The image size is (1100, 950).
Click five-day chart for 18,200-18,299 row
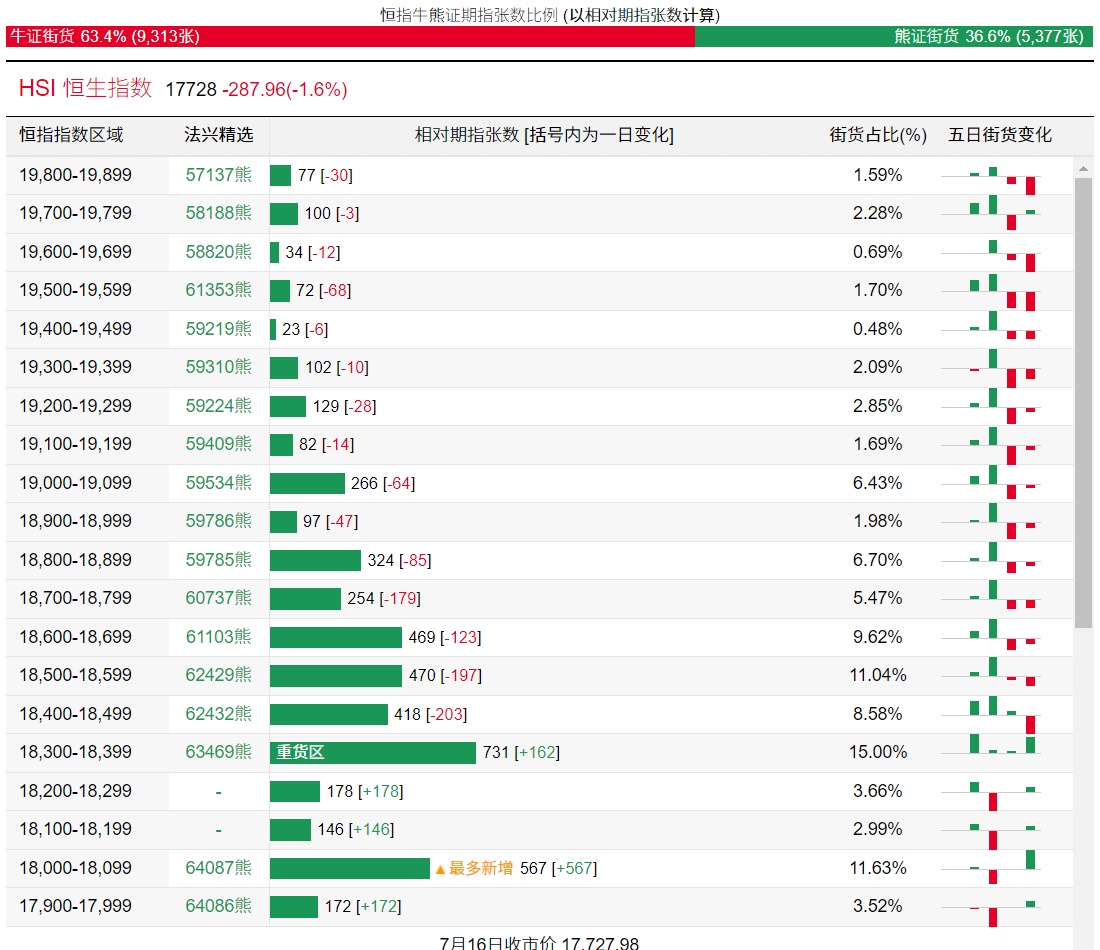(x=1003, y=791)
